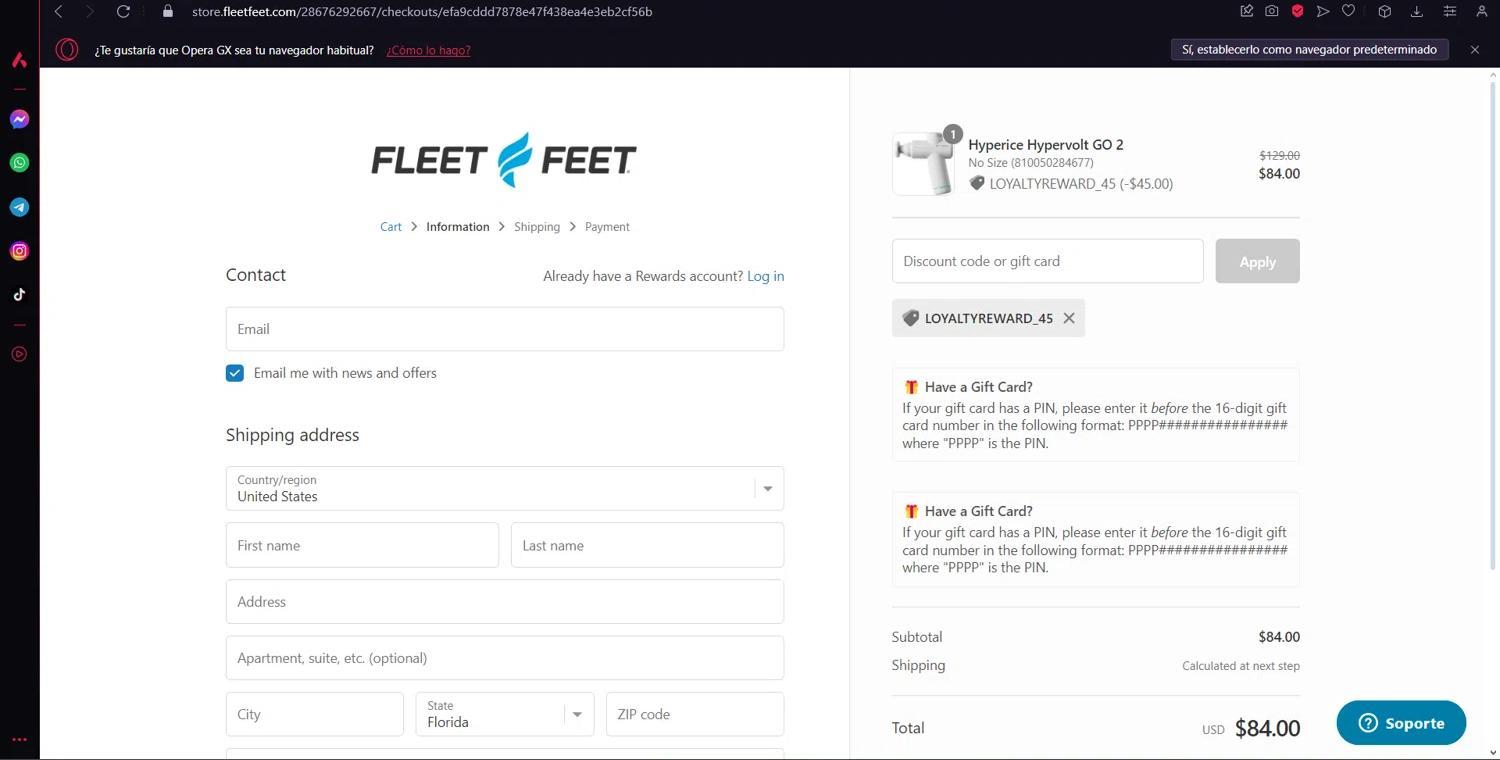Select Payment breadcrumb step
1500x760 pixels.
(x=607, y=227)
